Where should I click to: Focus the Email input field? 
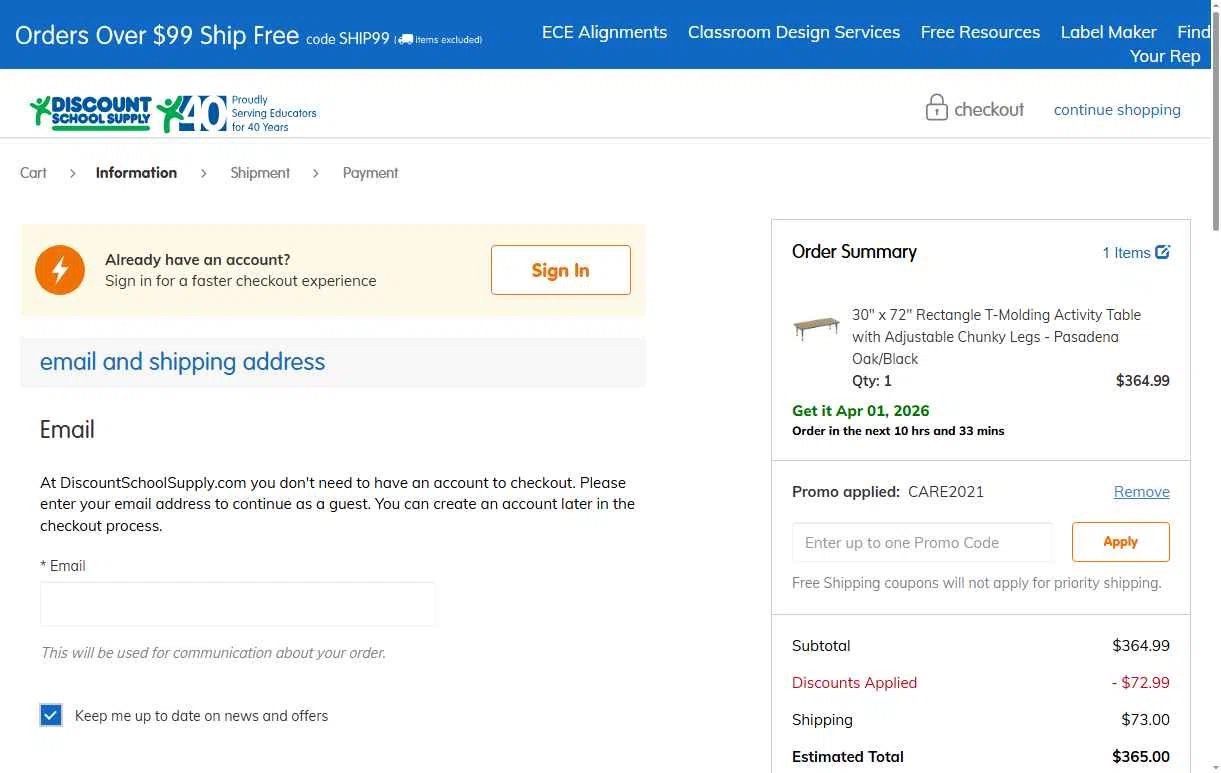tap(238, 604)
